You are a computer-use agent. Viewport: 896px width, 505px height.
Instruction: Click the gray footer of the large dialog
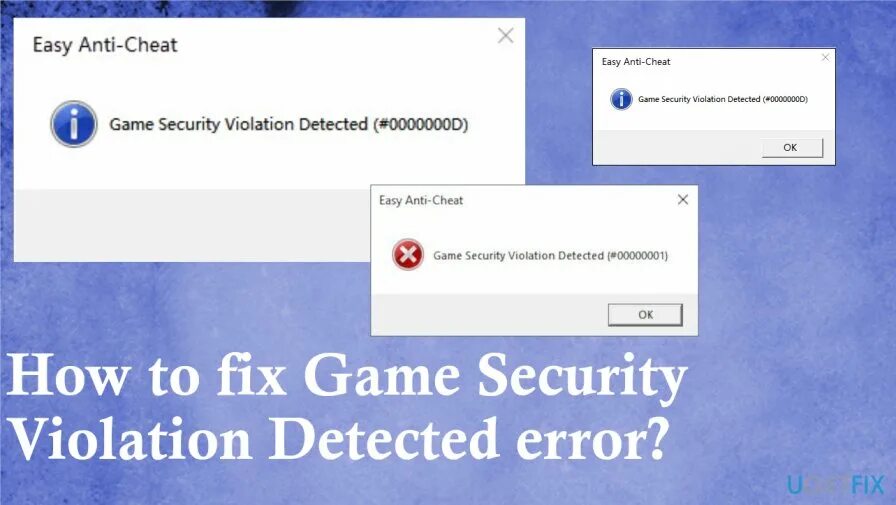pos(193,225)
